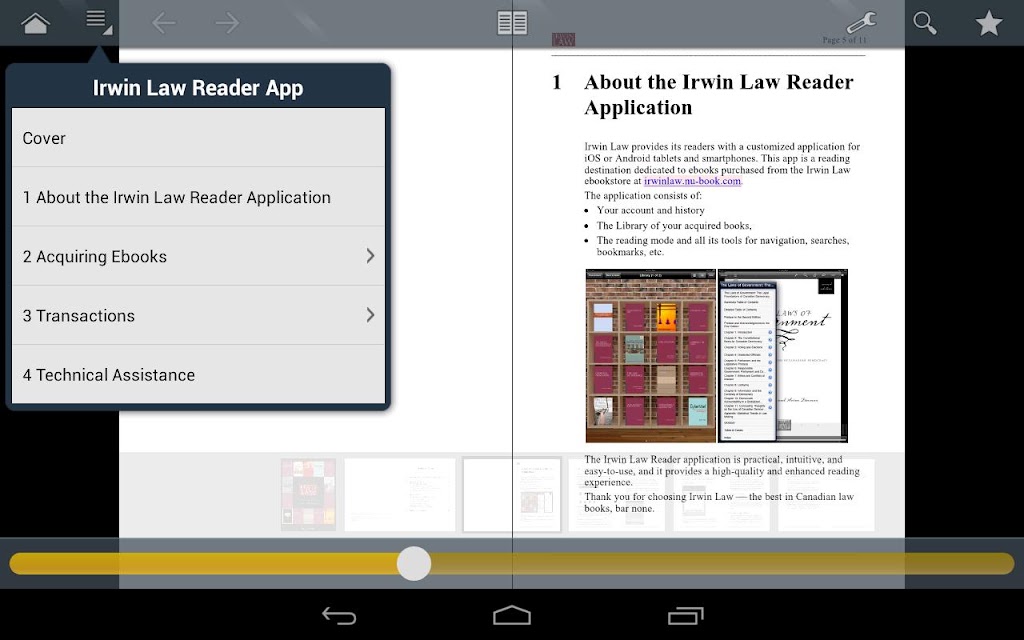Tap the Android back button
1024x640 pixels.
339,615
